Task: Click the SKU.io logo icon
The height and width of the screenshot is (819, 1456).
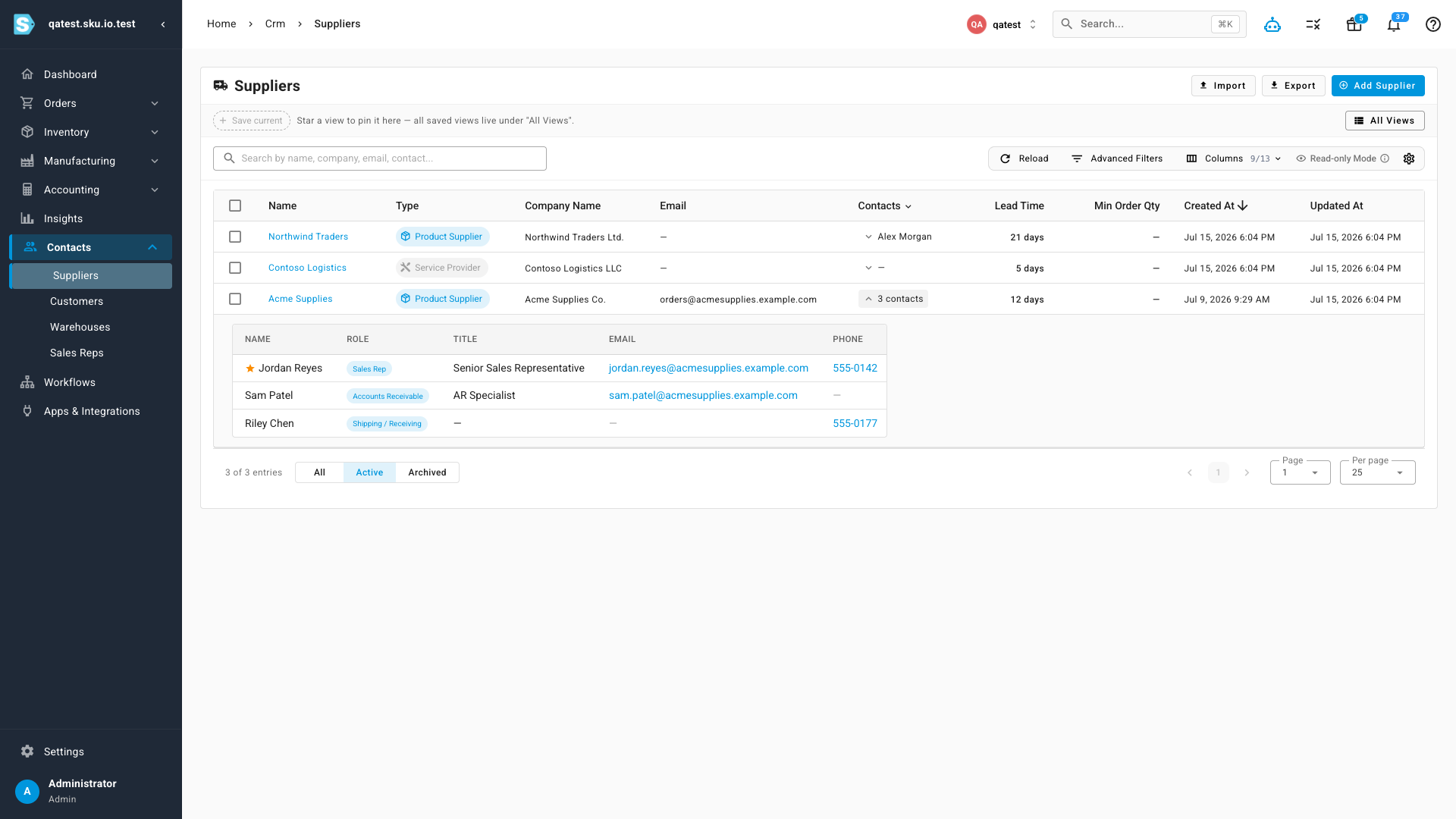Action: click(24, 24)
